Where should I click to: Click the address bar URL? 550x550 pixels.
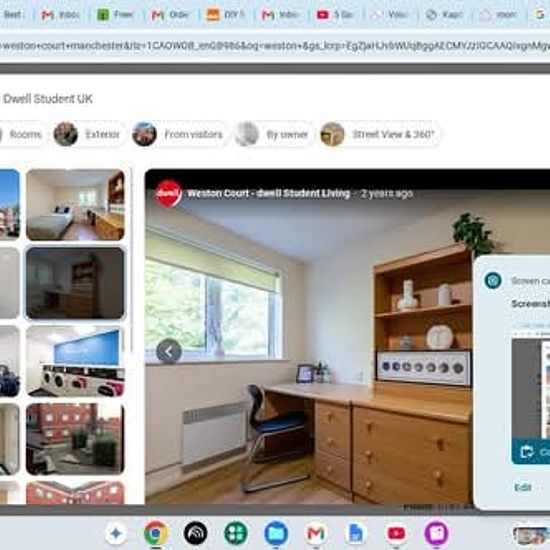coord(275,46)
